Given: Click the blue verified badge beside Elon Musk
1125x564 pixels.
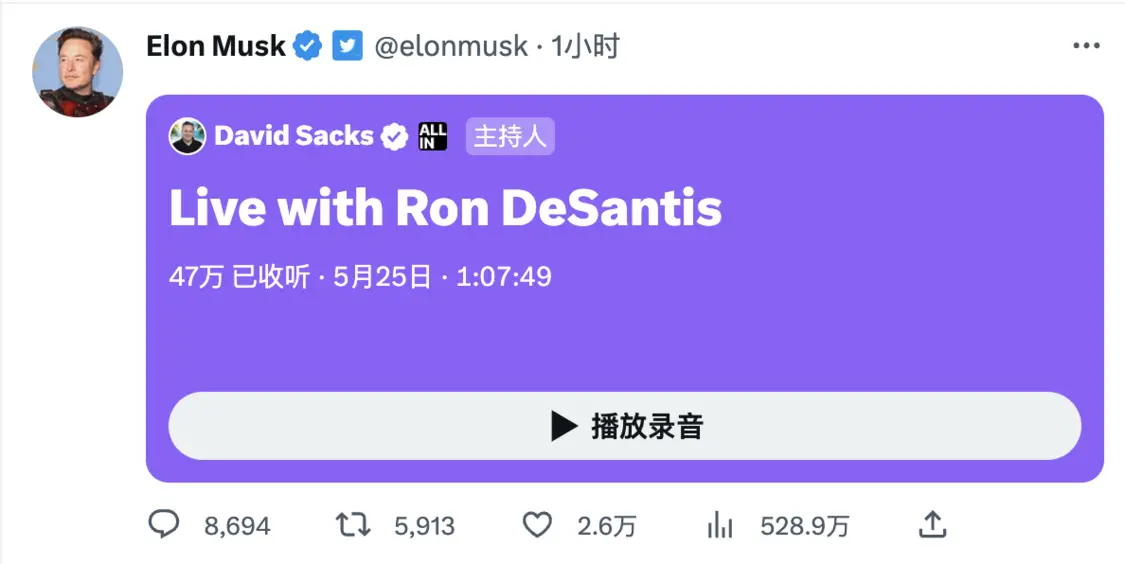Looking at the screenshot, I should [307, 46].
